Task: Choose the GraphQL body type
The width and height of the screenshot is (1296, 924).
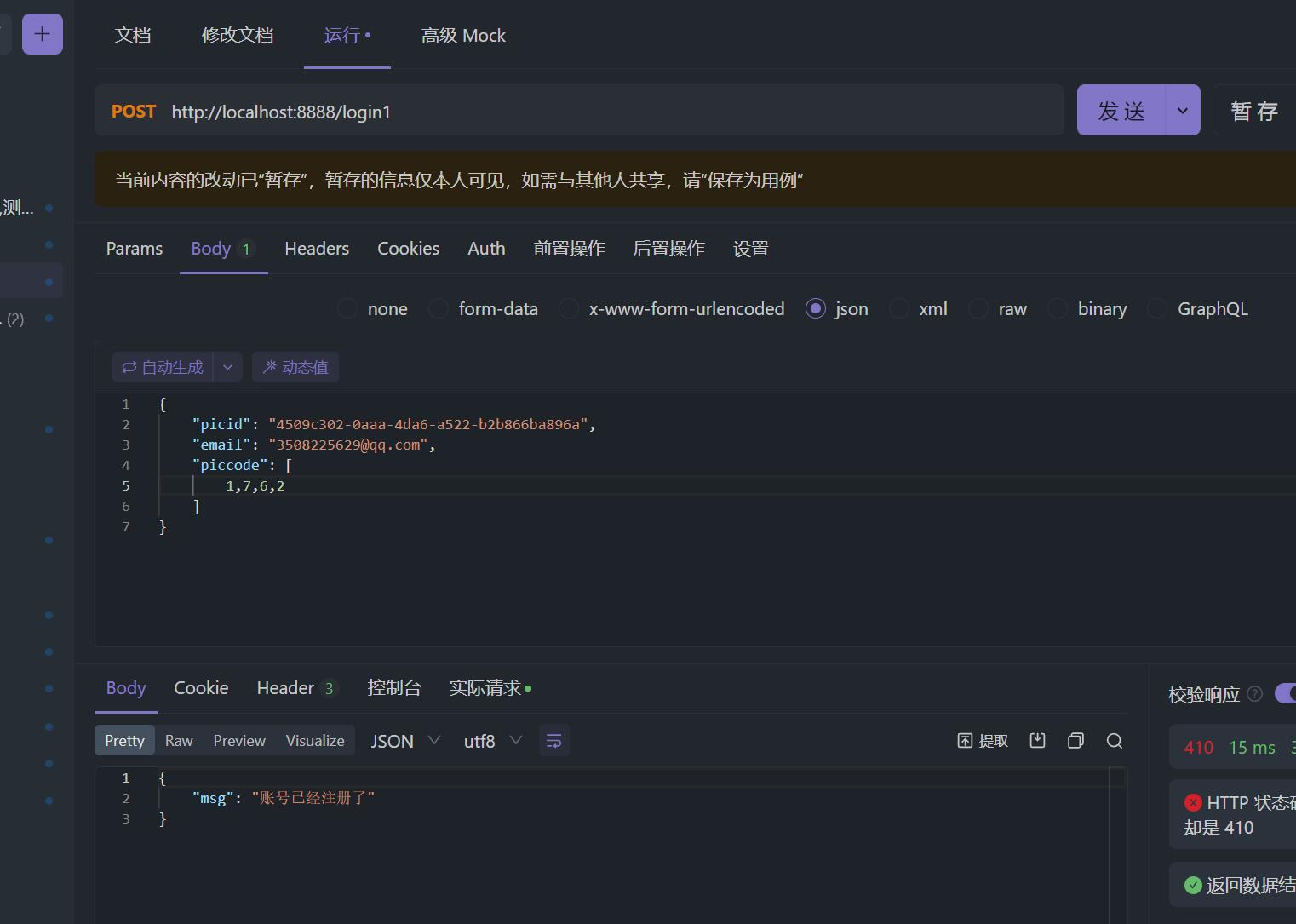Action: [1157, 309]
